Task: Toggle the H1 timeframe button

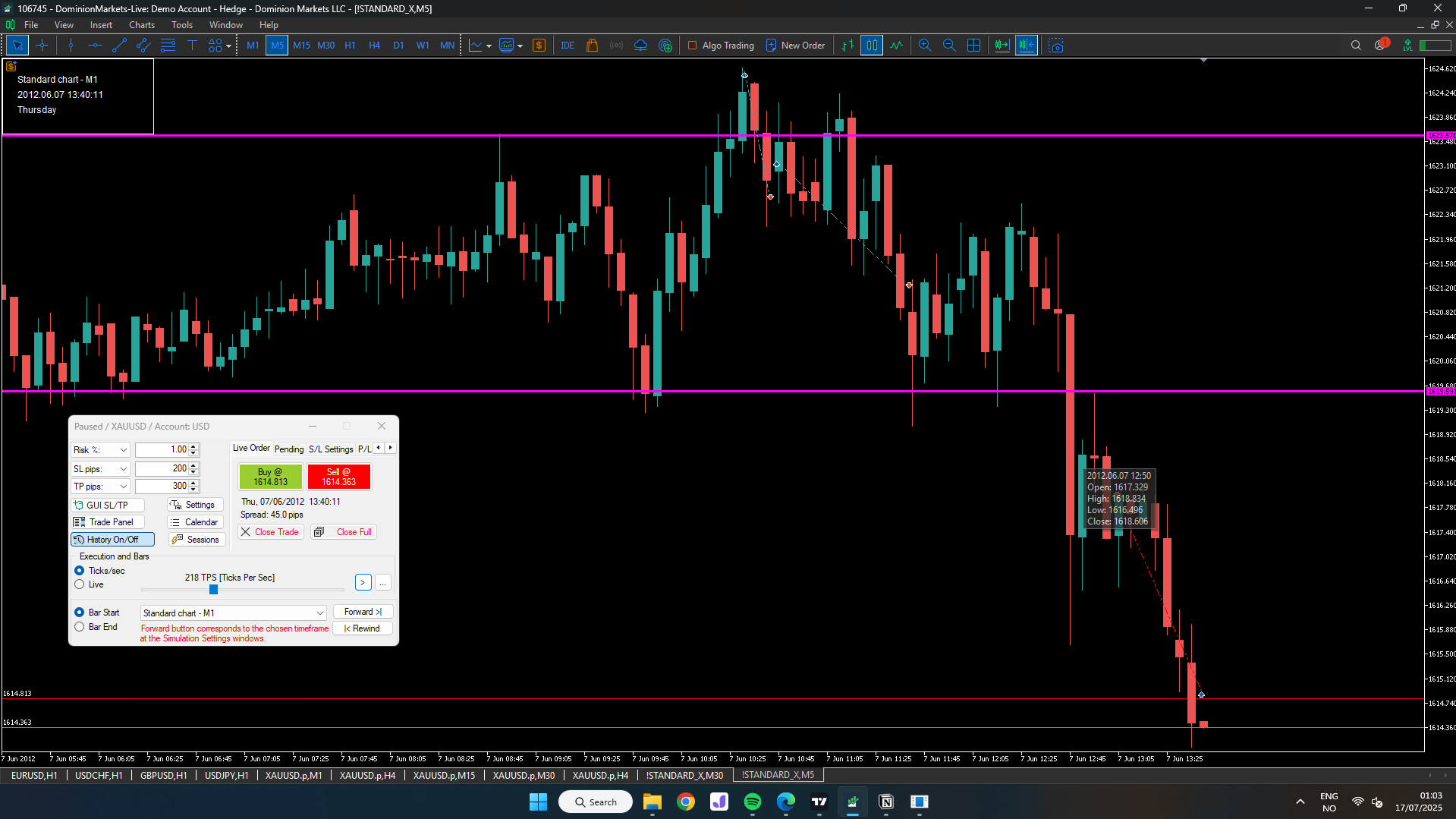Action: [350, 46]
